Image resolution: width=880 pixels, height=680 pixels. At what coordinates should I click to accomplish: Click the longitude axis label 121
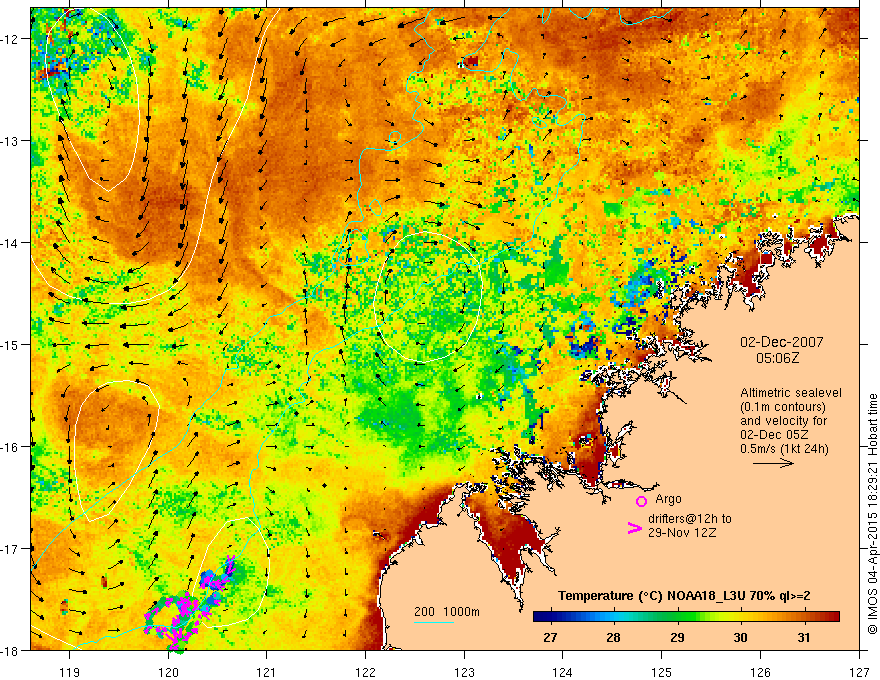[x=267, y=672]
